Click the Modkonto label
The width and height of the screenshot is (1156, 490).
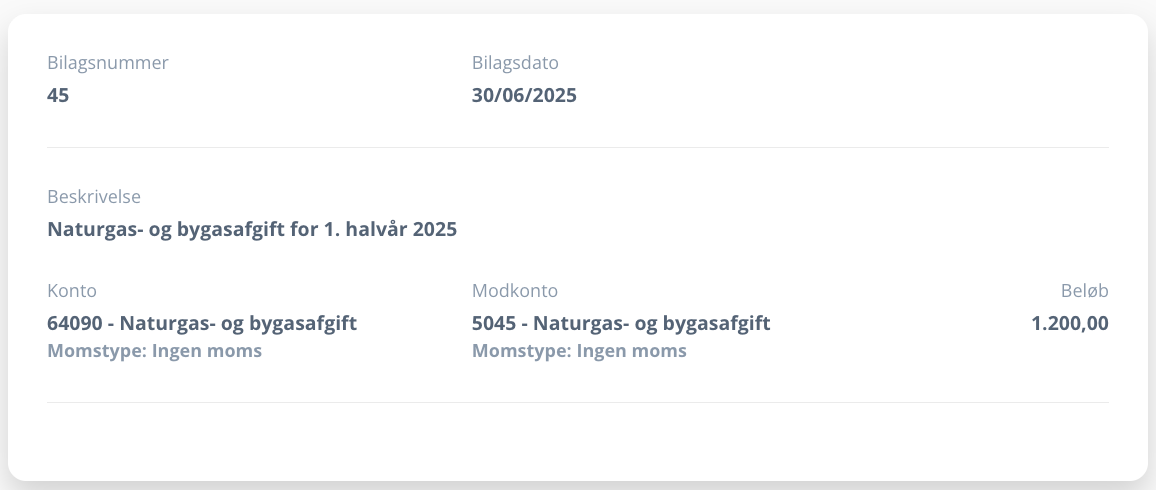click(515, 291)
